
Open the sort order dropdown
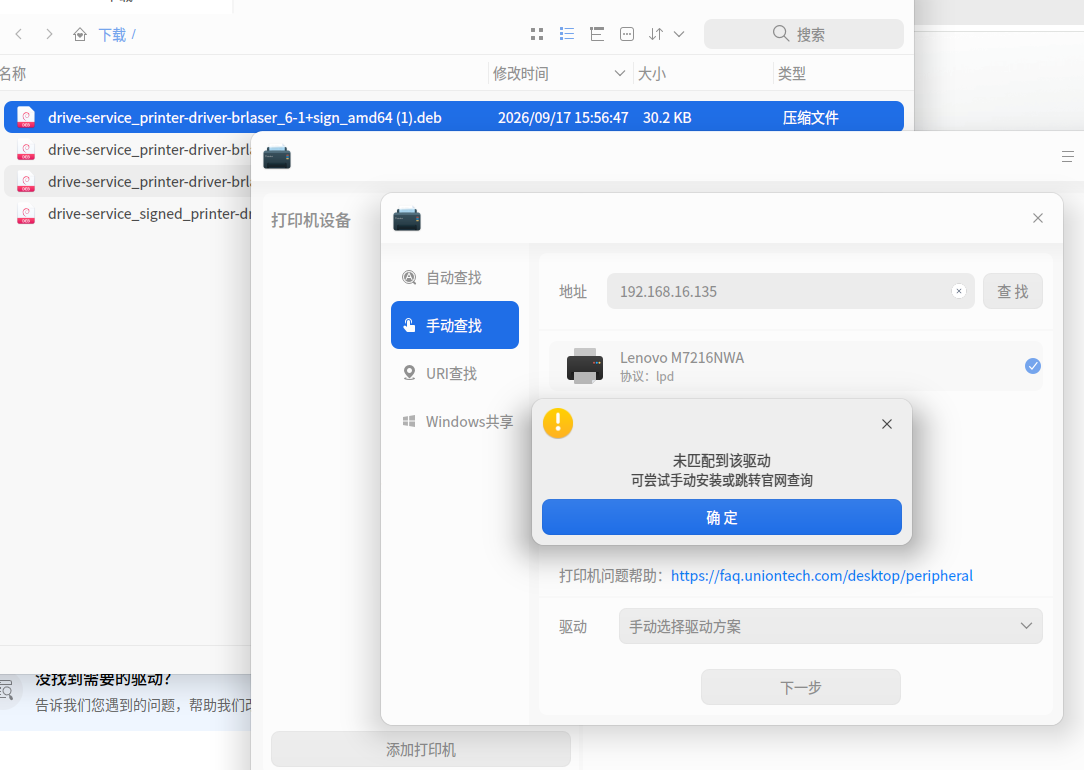tap(666, 34)
